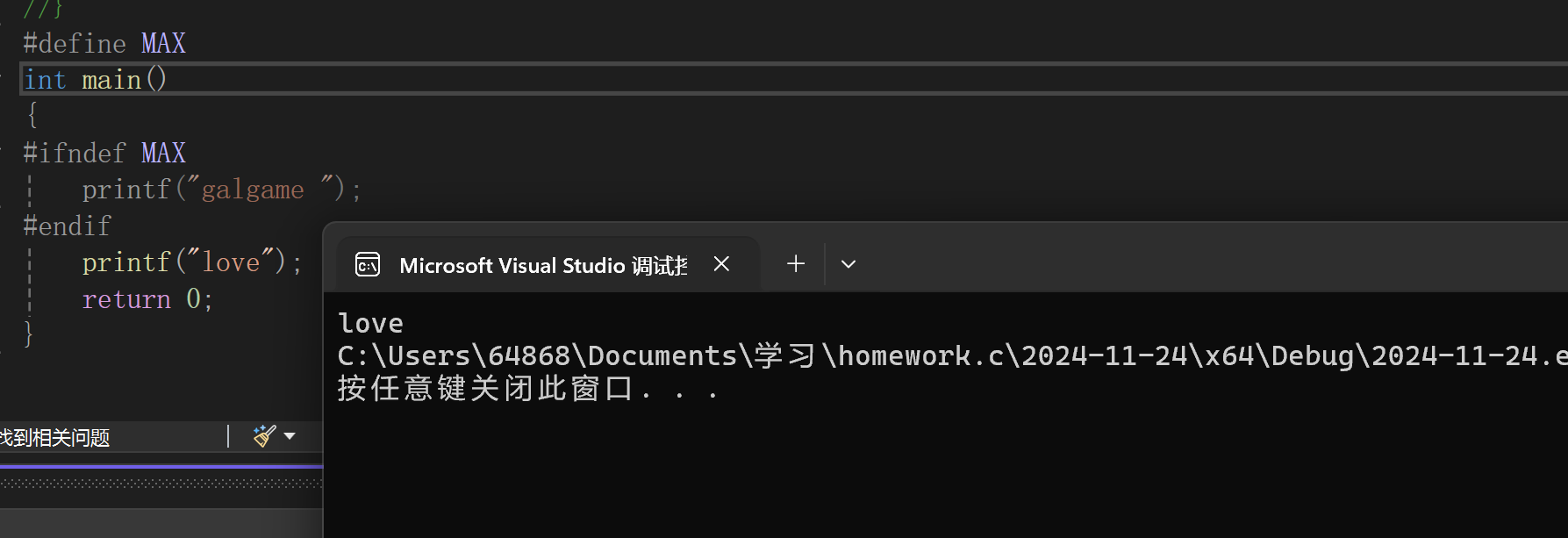Place the cursor on the int main() line
This screenshot has width=1568, height=538.
[95, 80]
